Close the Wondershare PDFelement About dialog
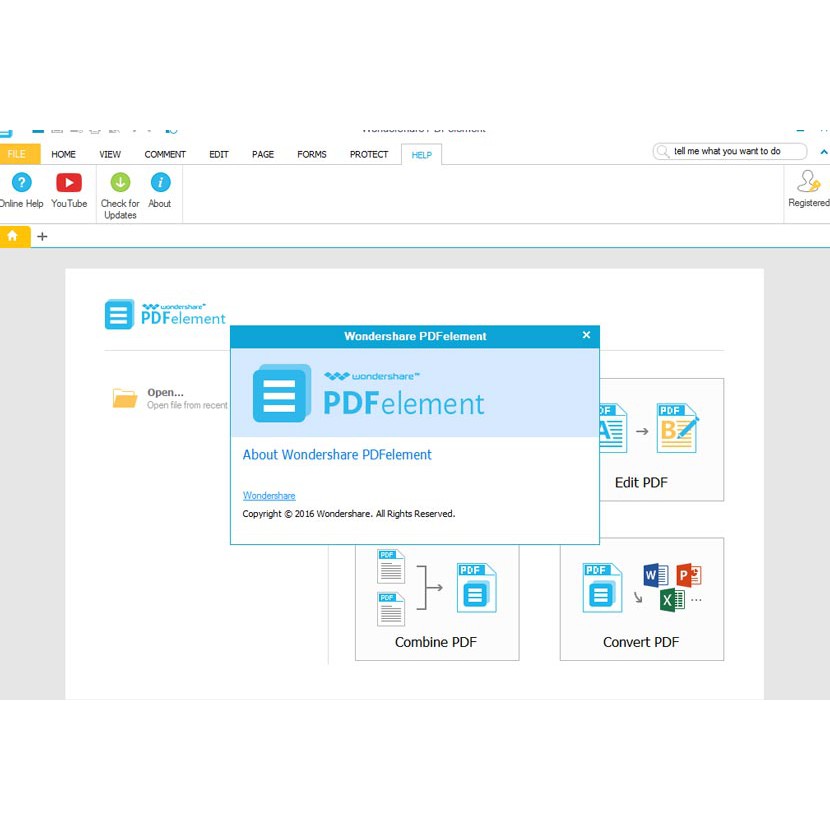Viewport: 830px width, 830px height. click(x=586, y=336)
